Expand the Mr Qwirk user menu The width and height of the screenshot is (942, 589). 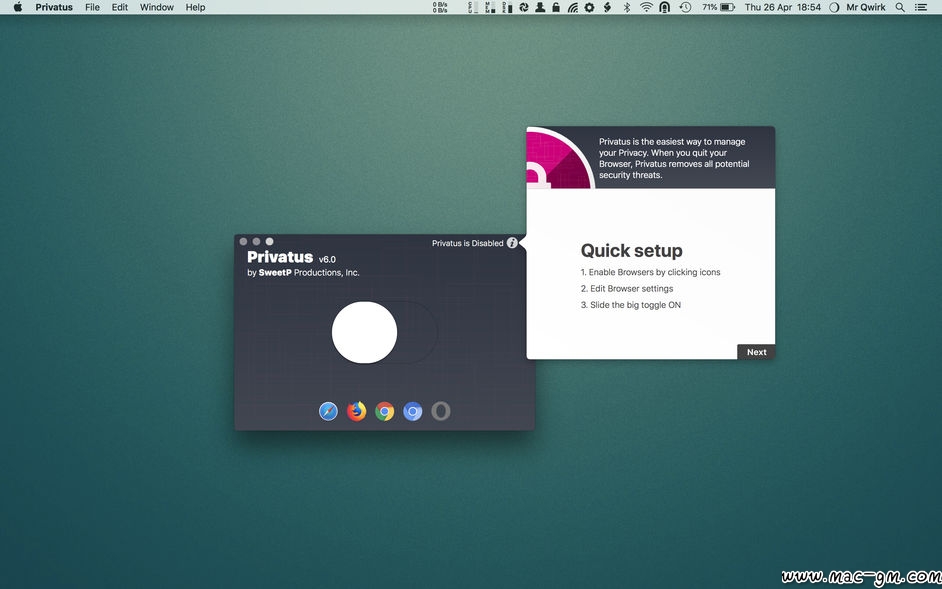click(x=866, y=7)
